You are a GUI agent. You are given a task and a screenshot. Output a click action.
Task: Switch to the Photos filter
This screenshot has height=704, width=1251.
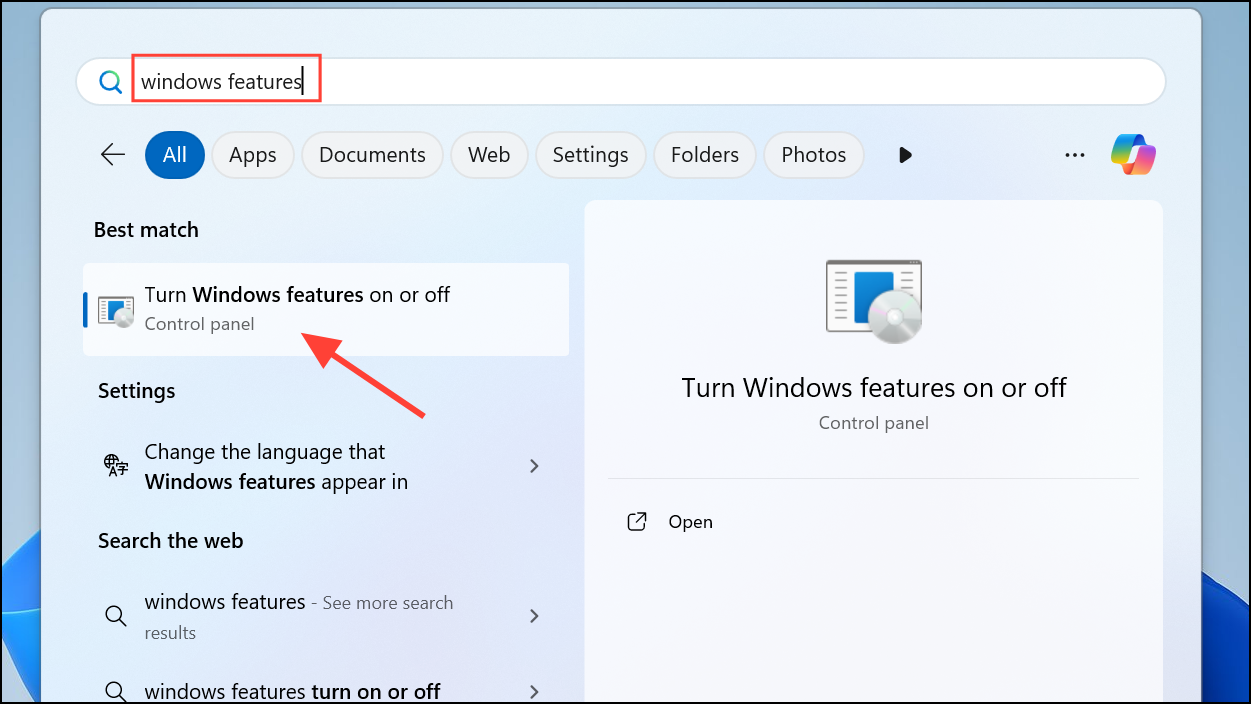tap(813, 155)
